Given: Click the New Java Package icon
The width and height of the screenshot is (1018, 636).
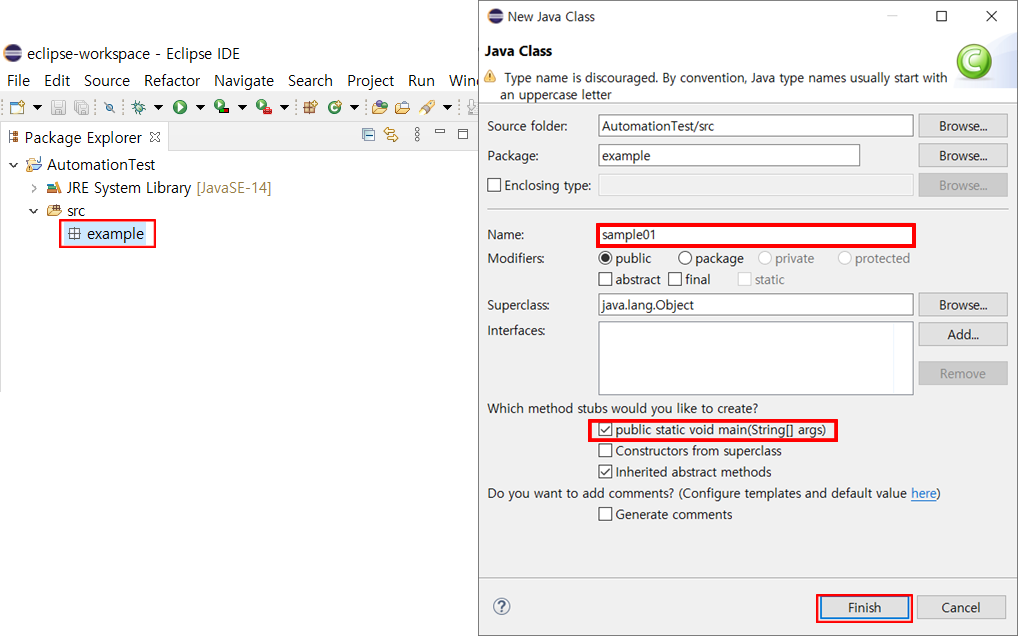Looking at the screenshot, I should tap(311, 107).
